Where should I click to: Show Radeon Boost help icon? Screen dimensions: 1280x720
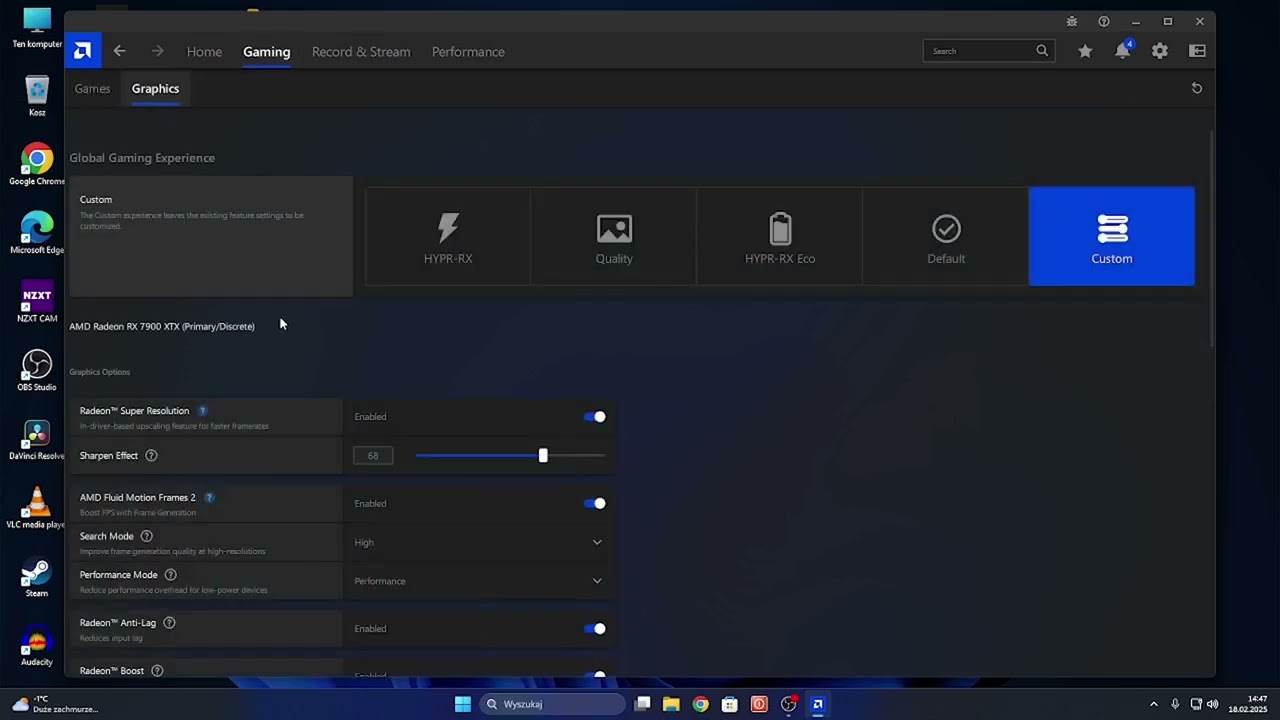pyautogui.click(x=157, y=671)
